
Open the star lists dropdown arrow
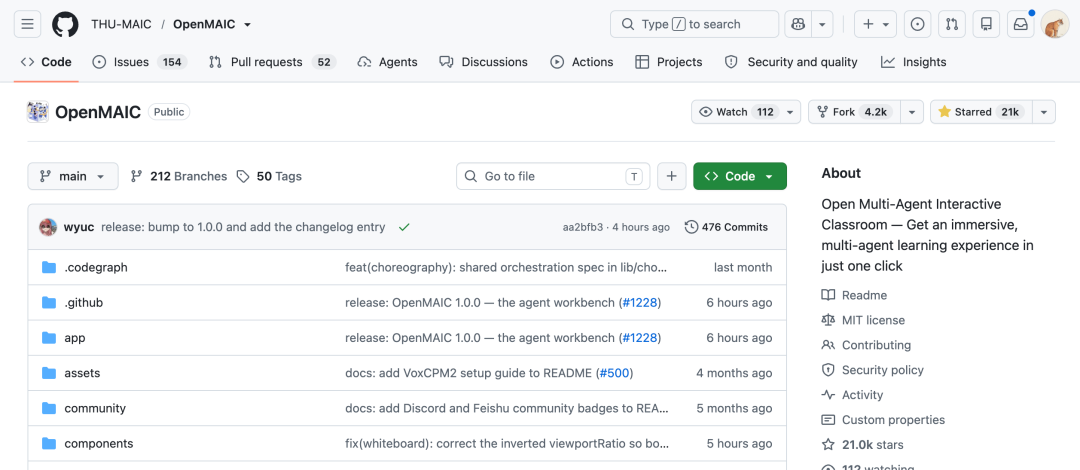[1044, 112]
